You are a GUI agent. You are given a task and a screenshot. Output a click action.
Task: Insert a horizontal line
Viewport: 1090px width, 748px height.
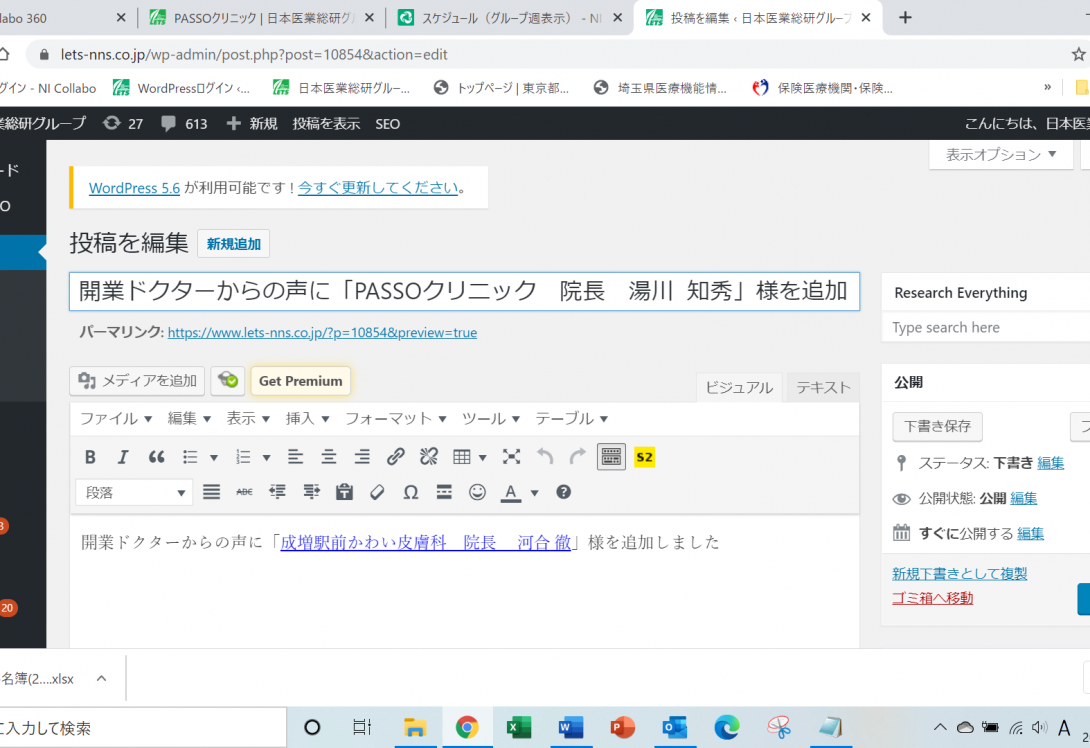coord(444,492)
